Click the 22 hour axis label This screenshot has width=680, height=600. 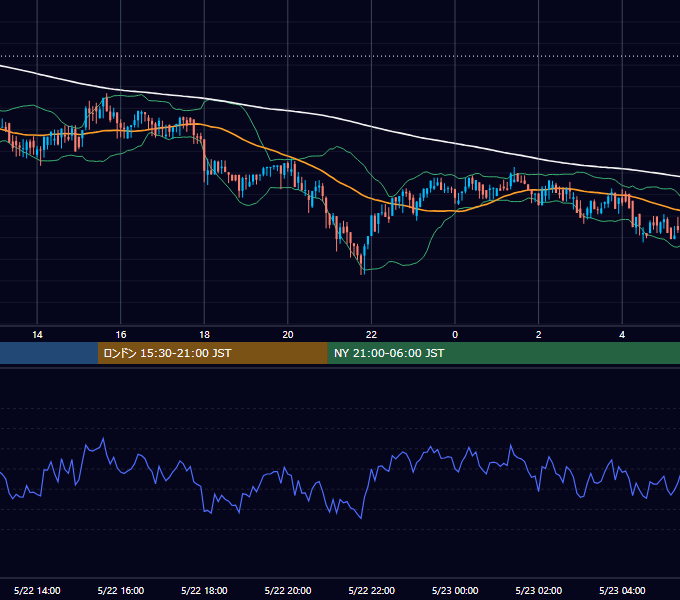coord(371,335)
